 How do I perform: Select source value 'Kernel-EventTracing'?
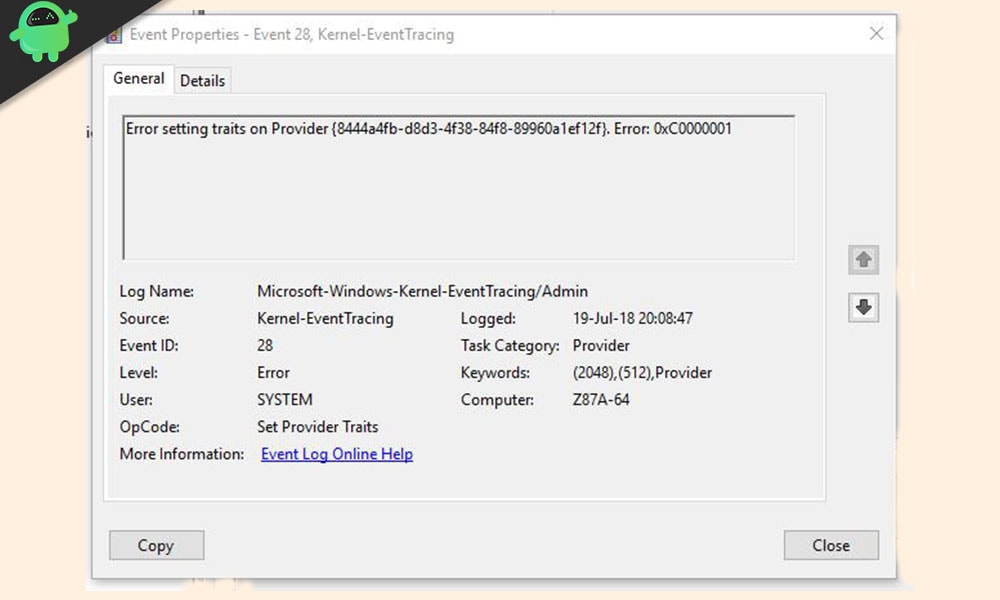pyautogui.click(x=325, y=318)
